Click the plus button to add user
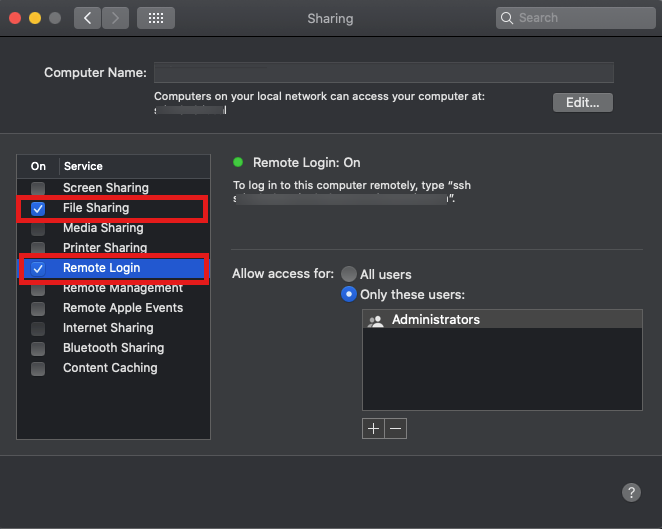This screenshot has width=662, height=529. (373, 428)
